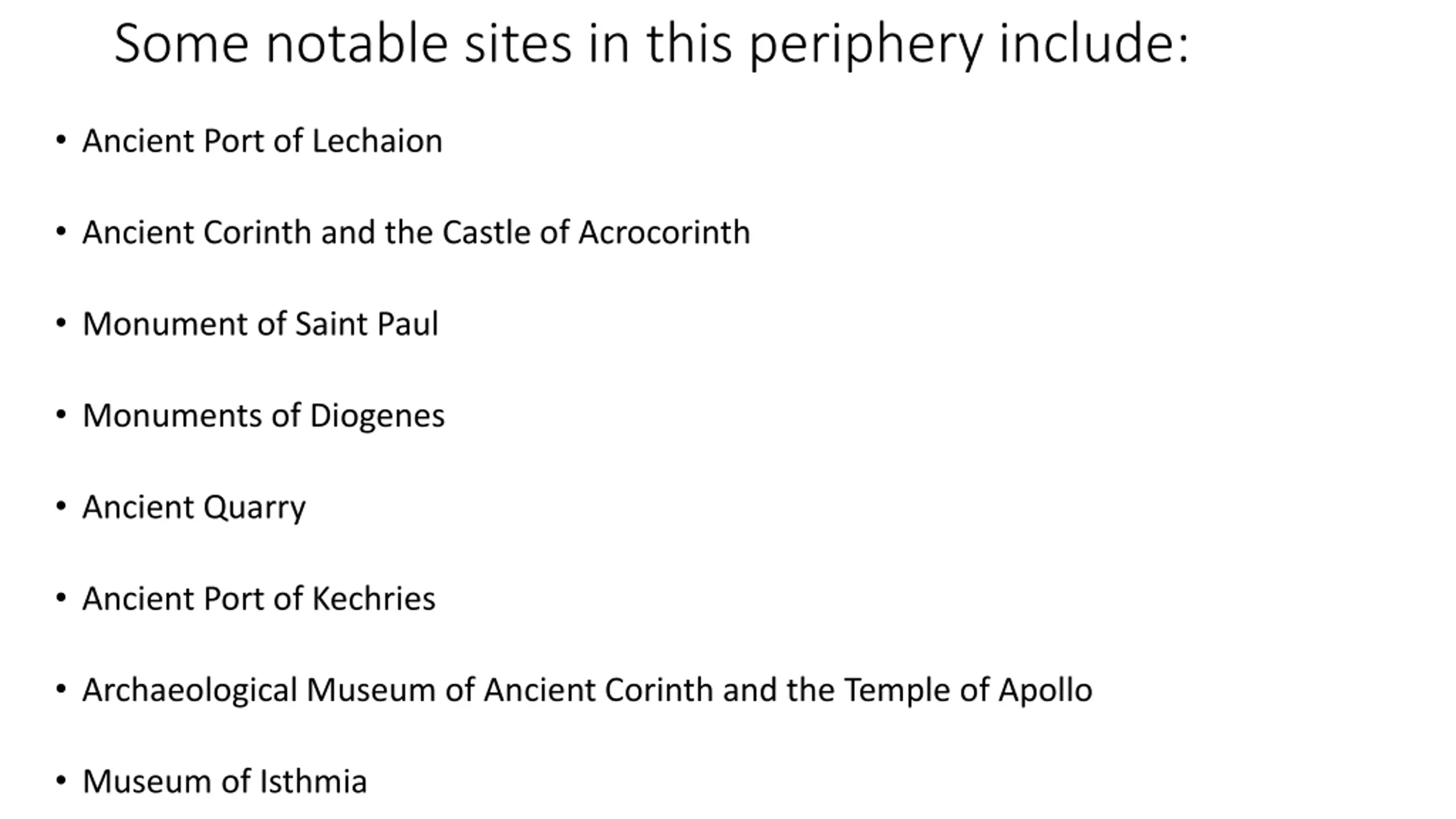Click the words Archaeological Museum
Viewport: 1456px width, 819px height.
click(x=258, y=690)
